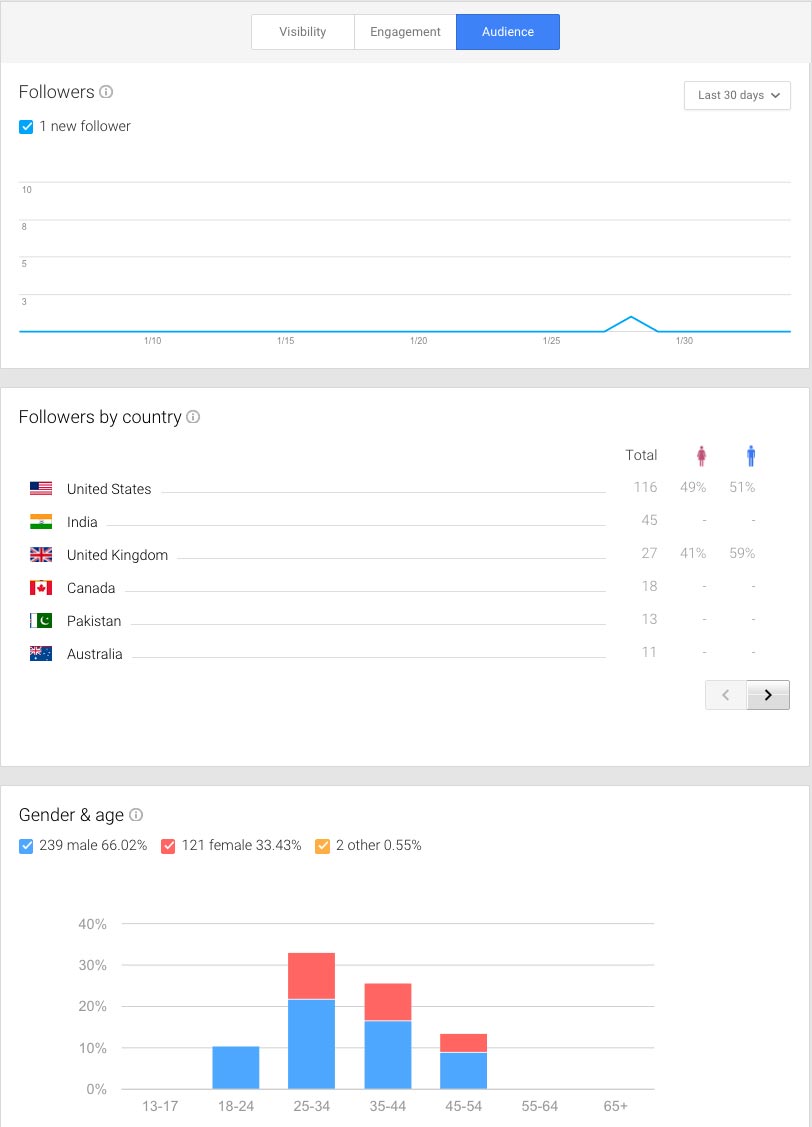812x1127 pixels.
Task: Switch to the Engagement tab
Action: [x=405, y=31]
